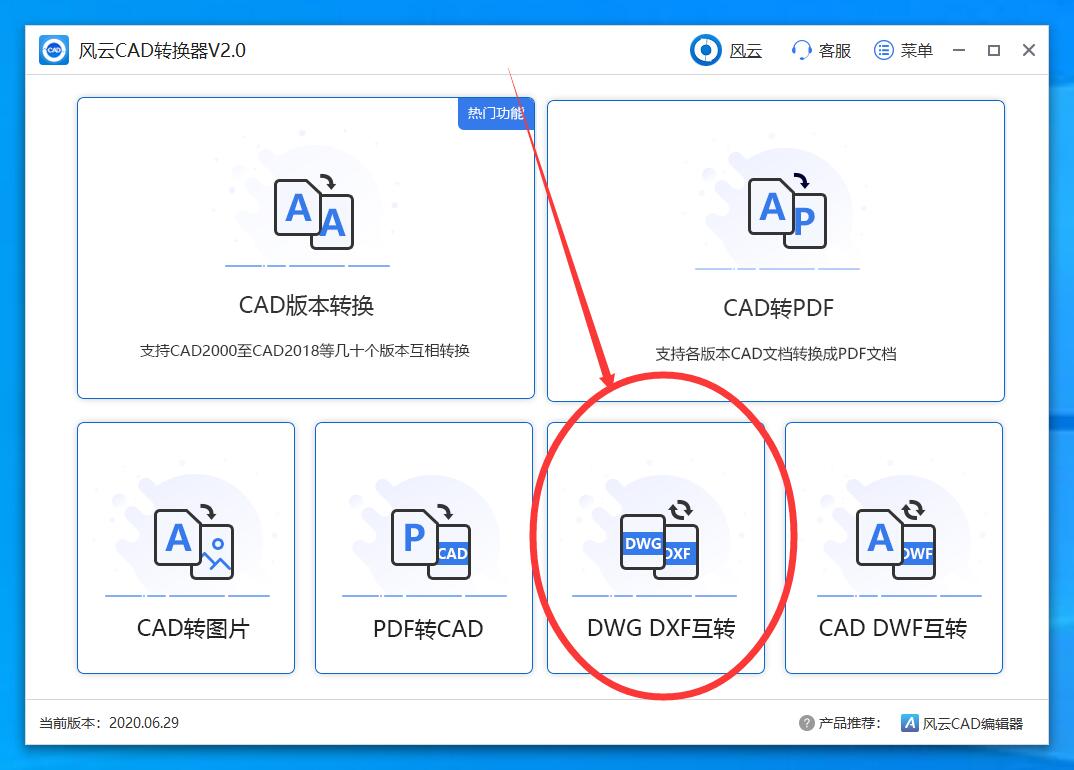Viewport: 1074px width, 770px height.
Task: Click the CAD版本转换 A-to-A icon
Action: pyautogui.click(x=314, y=213)
